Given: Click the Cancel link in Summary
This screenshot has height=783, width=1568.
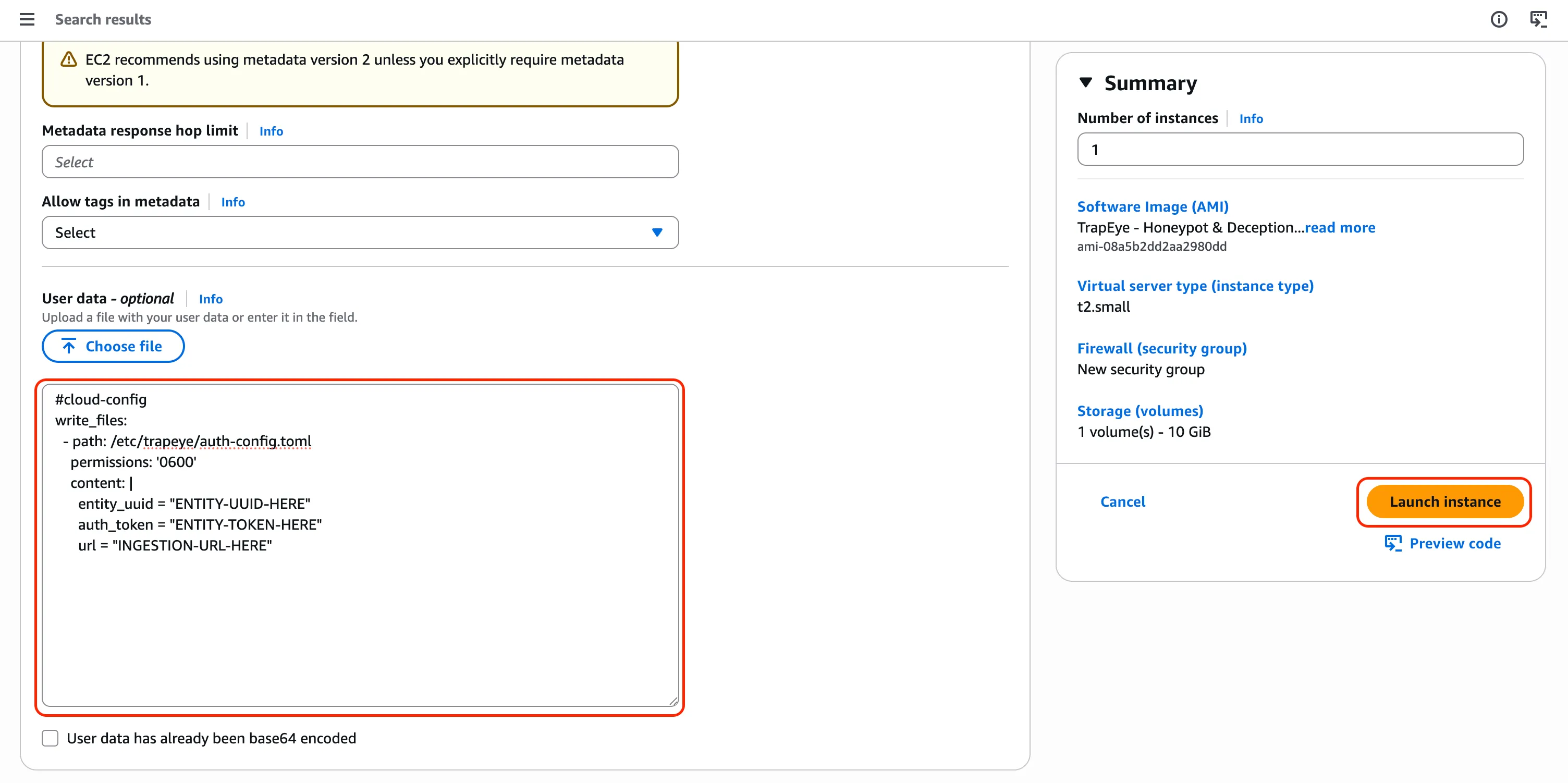Looking at the screenshot, I should pos(1122,501).
